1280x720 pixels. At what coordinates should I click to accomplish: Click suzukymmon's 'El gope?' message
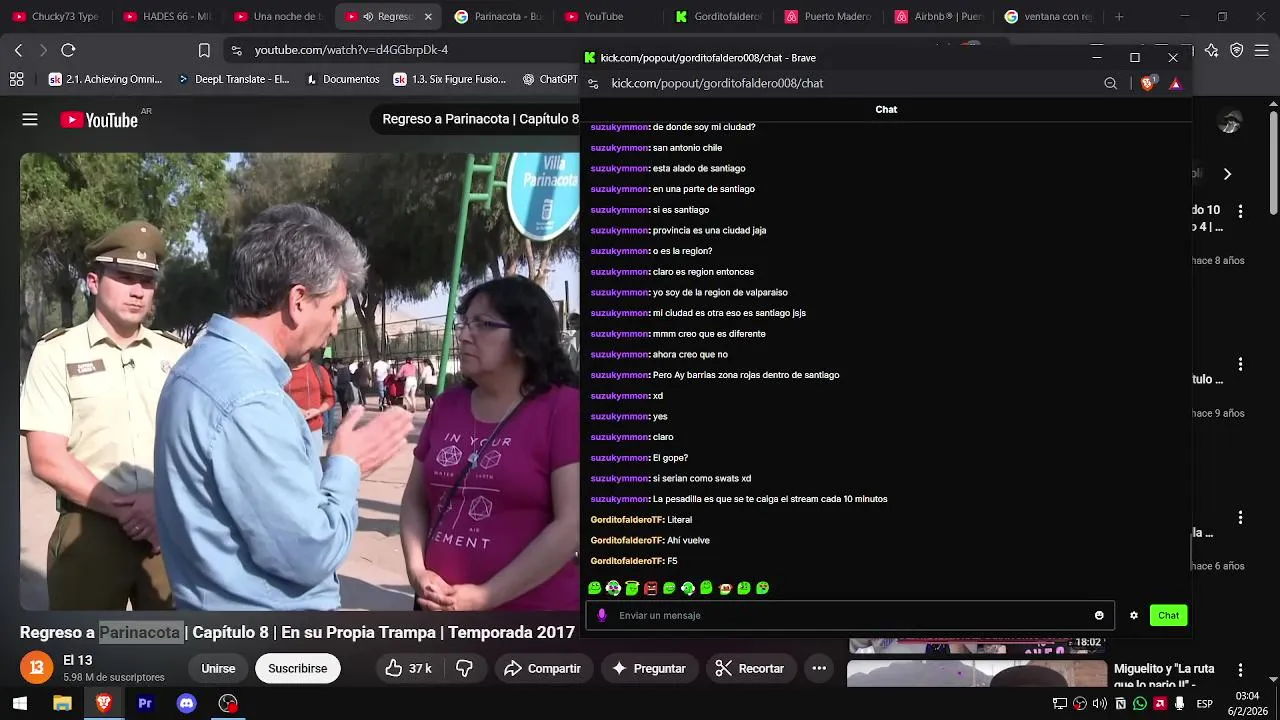(670, 458)
